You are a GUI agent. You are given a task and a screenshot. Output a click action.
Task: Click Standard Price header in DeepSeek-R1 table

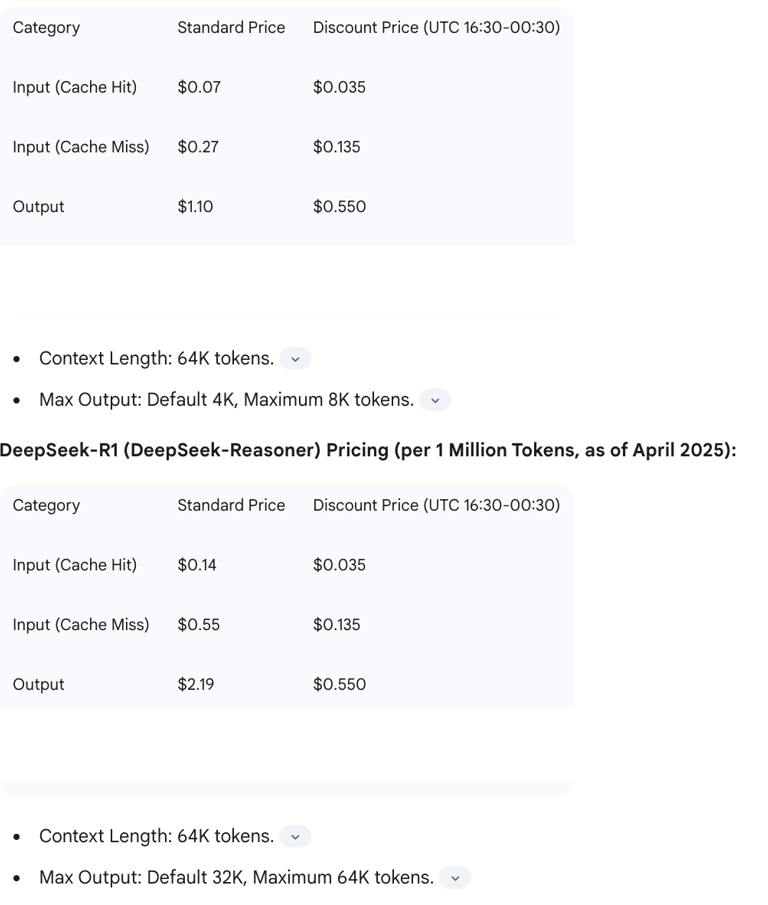tap(231, 505)
